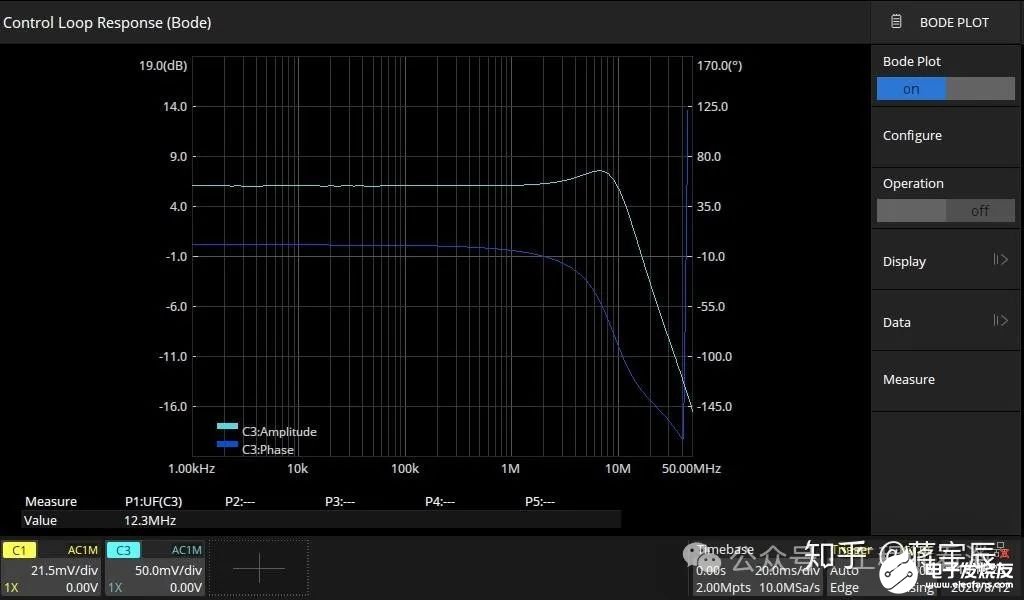This screenshot has width=1024, height=600.
Task: Click the 19.0(dB) amplitude axis label
Action: tap(163, 65)
